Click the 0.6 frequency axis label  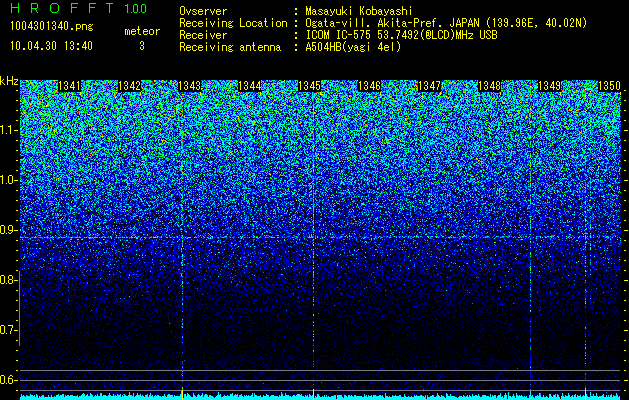(8, 380)
